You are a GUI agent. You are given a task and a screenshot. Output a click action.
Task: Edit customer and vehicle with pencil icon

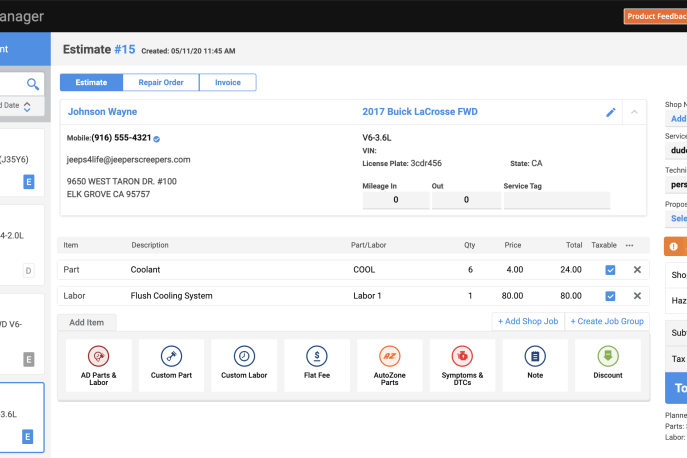[611, 112]
